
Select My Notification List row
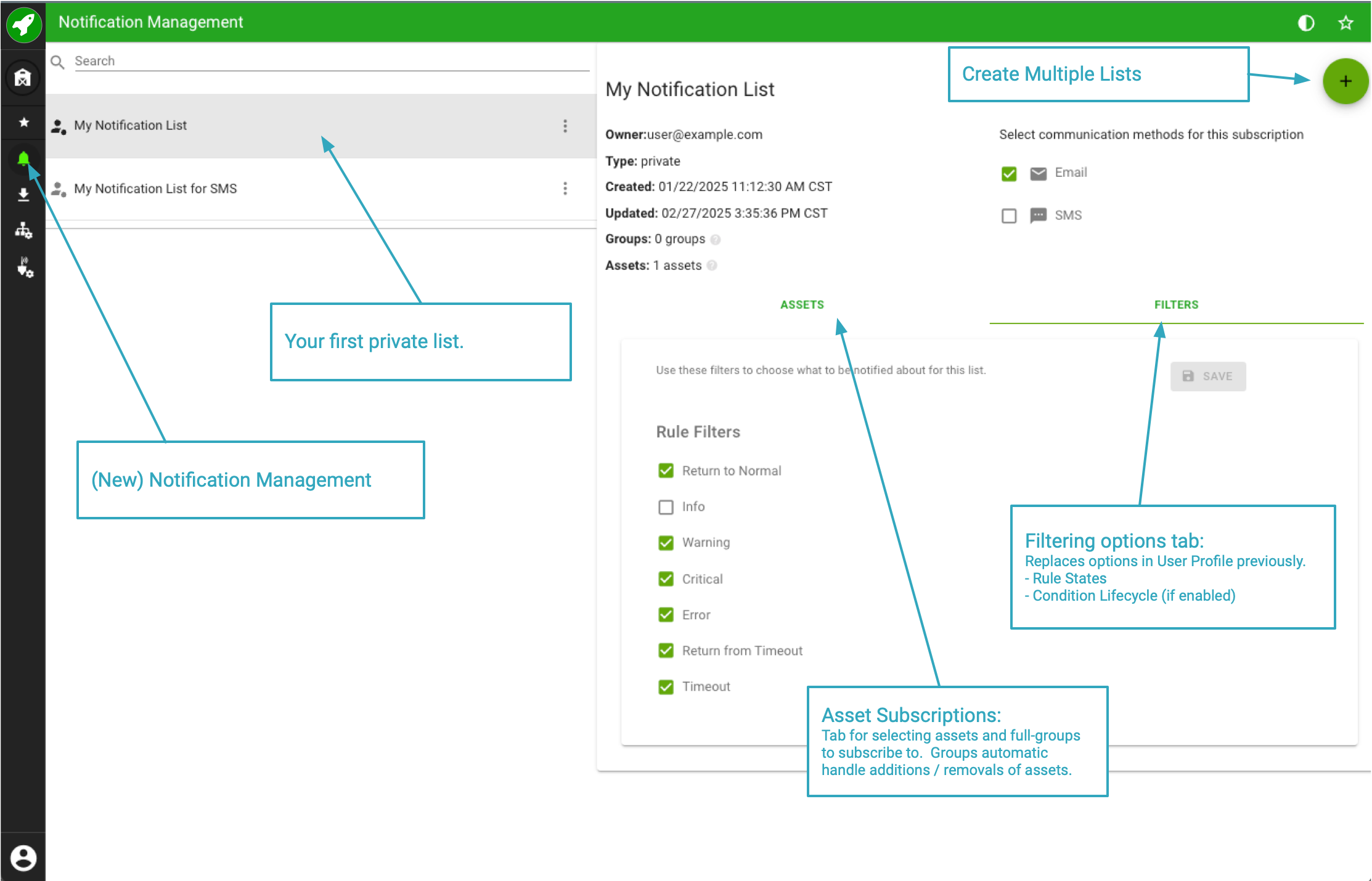point(321,126)
